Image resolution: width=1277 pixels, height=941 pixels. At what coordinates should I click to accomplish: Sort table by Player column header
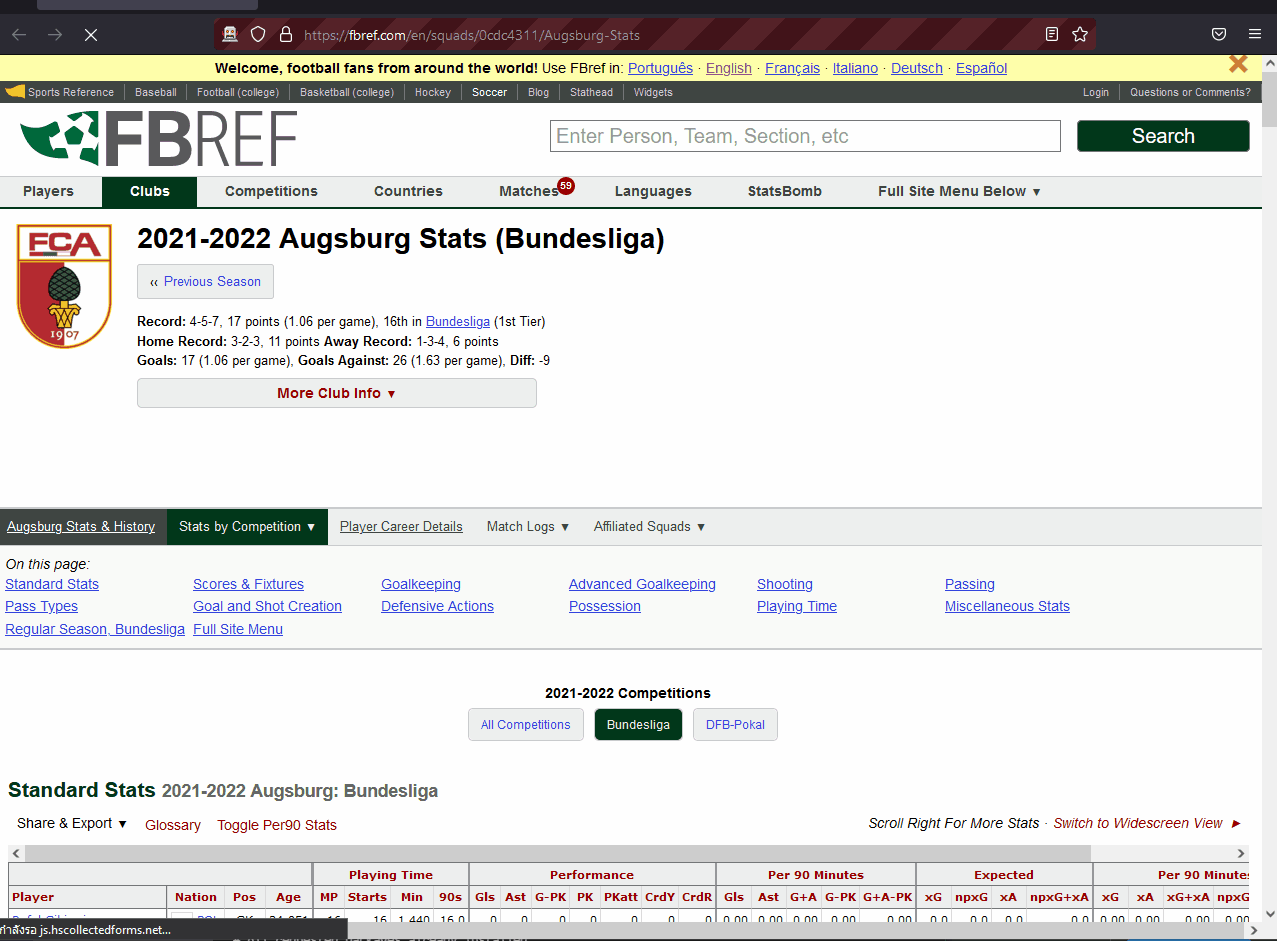[x=88, y=897]
